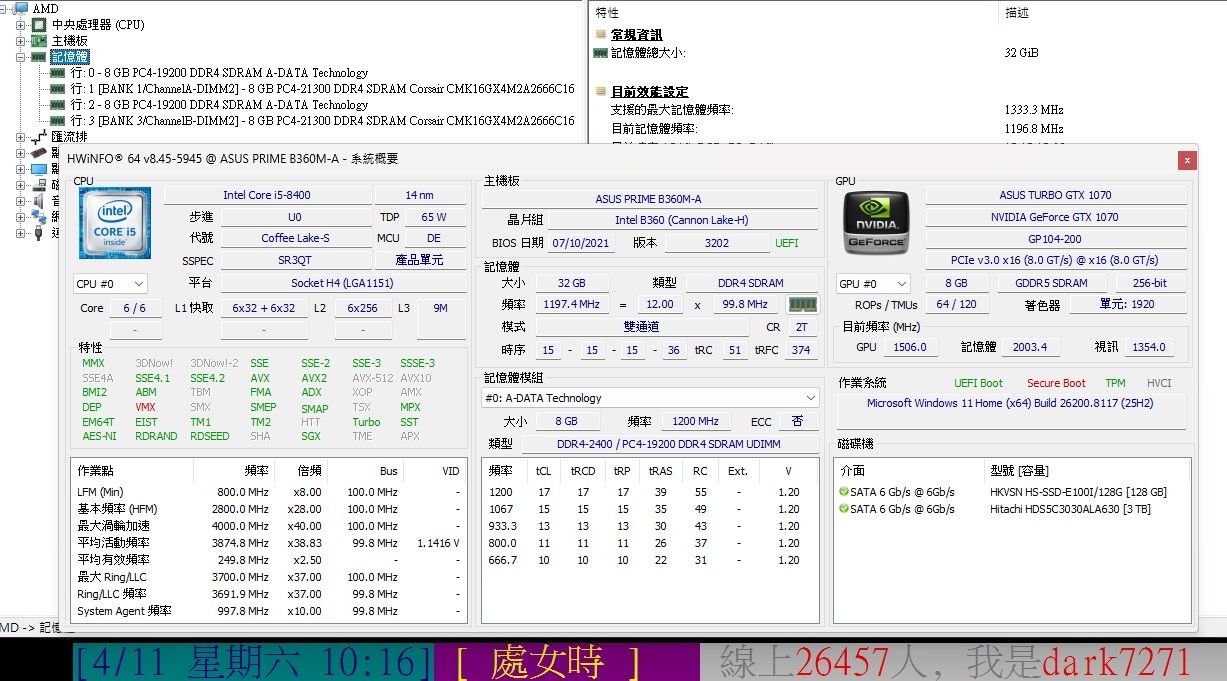Click the motherboard icon next to 主機板

point(39,41)
